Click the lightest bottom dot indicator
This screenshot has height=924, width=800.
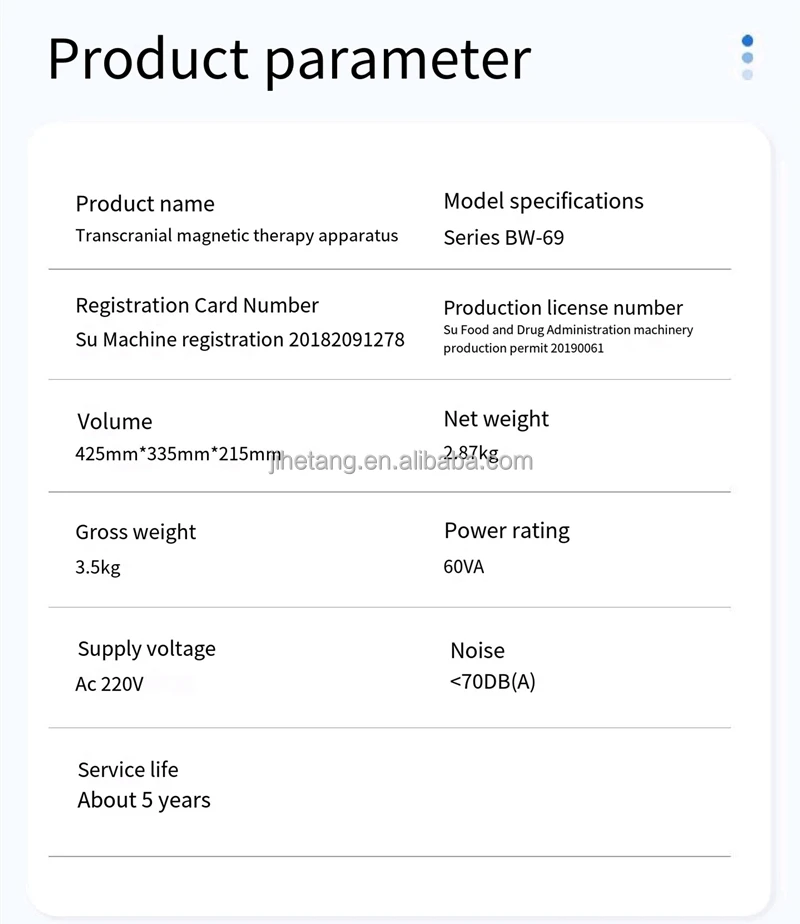coord(747,74)
